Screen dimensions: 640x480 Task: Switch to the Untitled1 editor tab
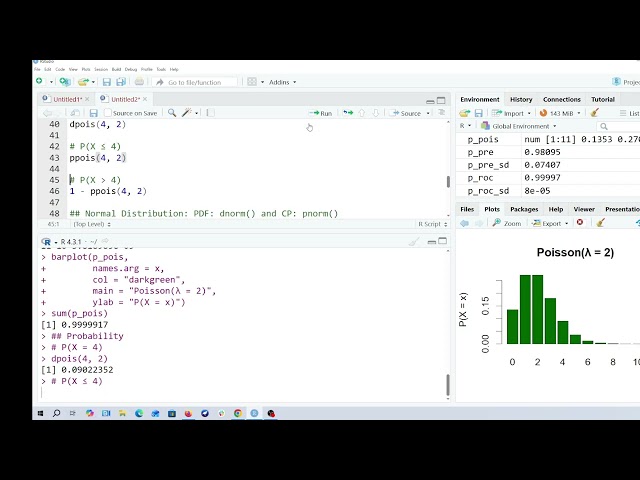click(x=67, y=99)
